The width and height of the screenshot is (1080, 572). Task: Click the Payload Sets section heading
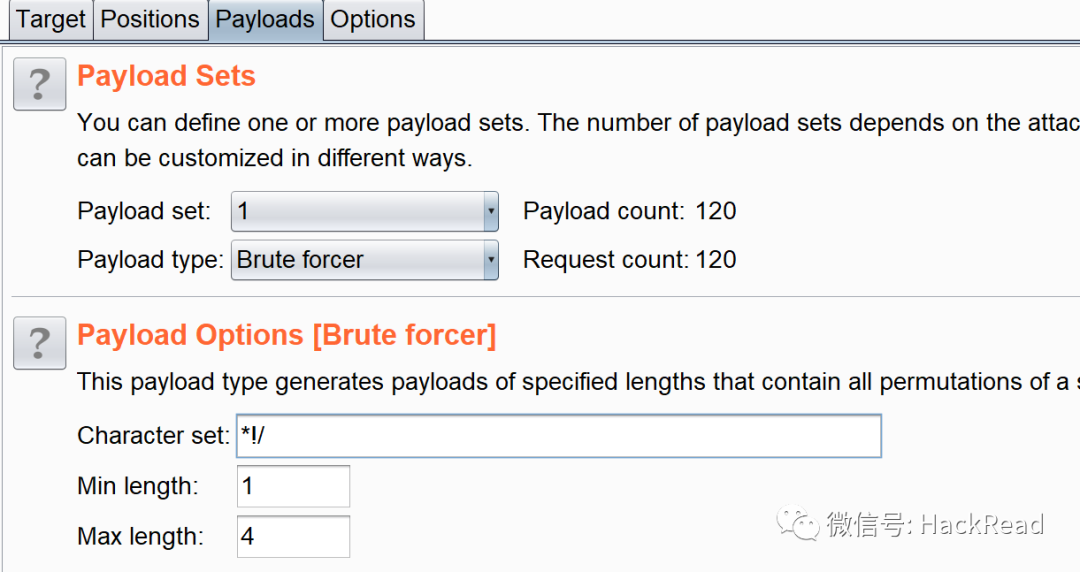point(166,77)
